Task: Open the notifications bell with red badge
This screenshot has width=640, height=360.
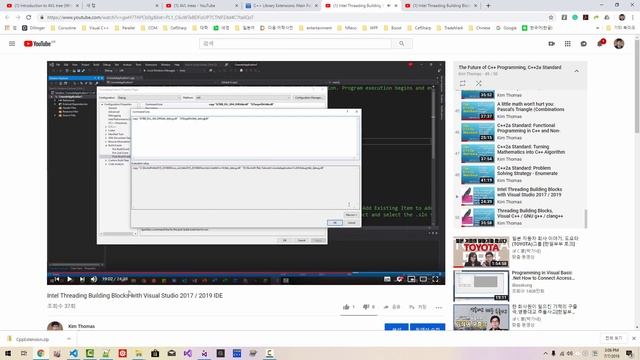Action: click(x=600, y=43)
